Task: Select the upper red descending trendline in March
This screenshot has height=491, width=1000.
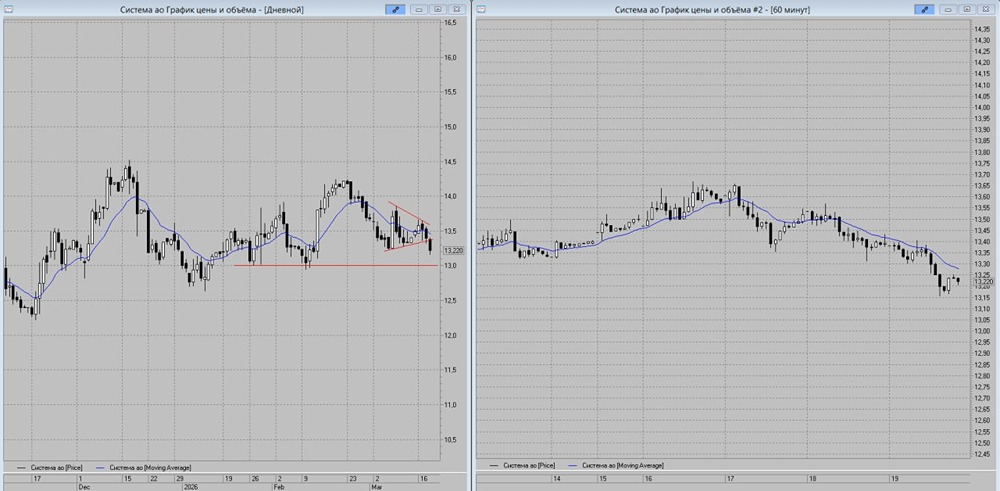Action: [409, 213]
